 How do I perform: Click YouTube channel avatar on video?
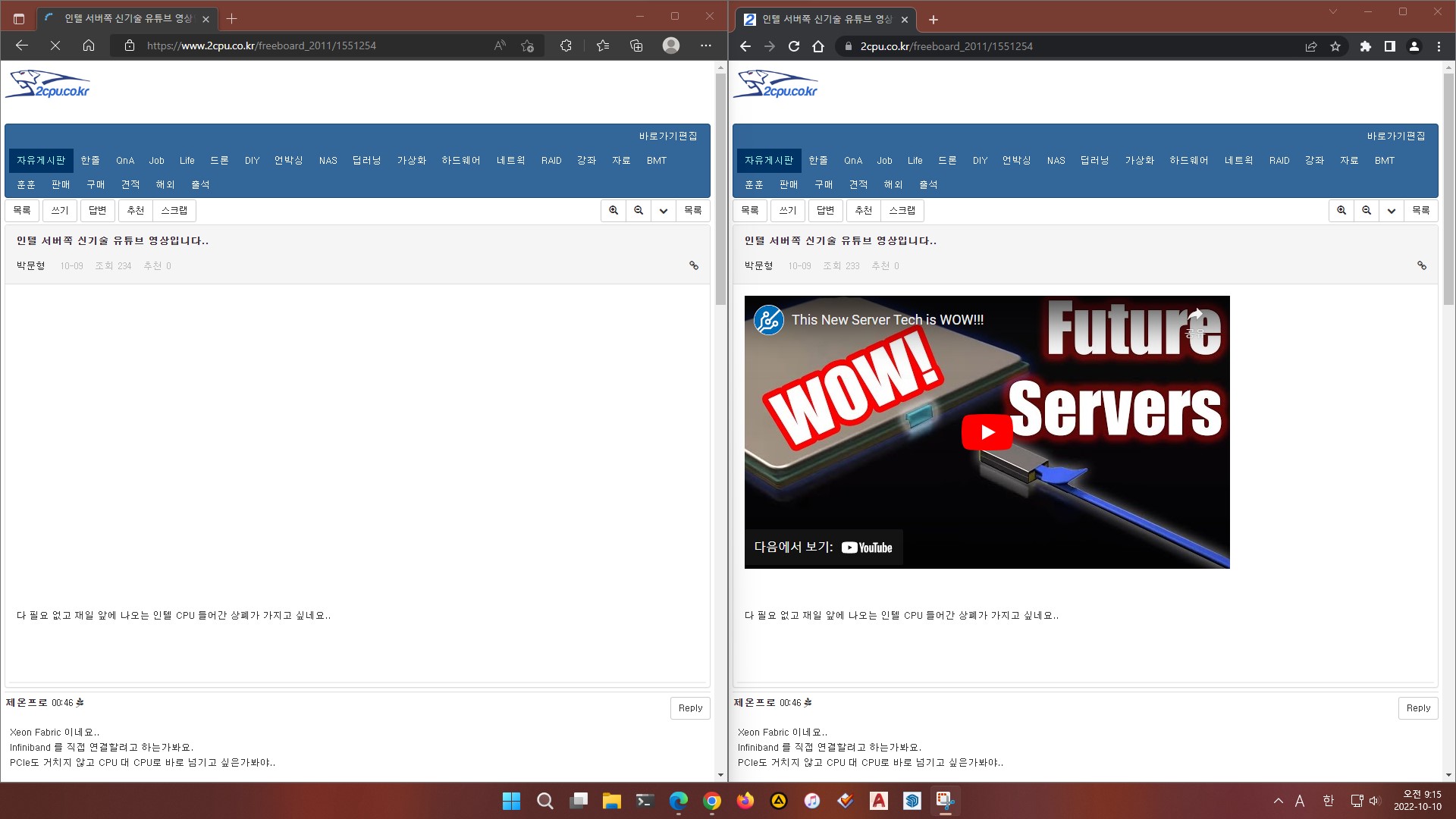pos(768,319)
